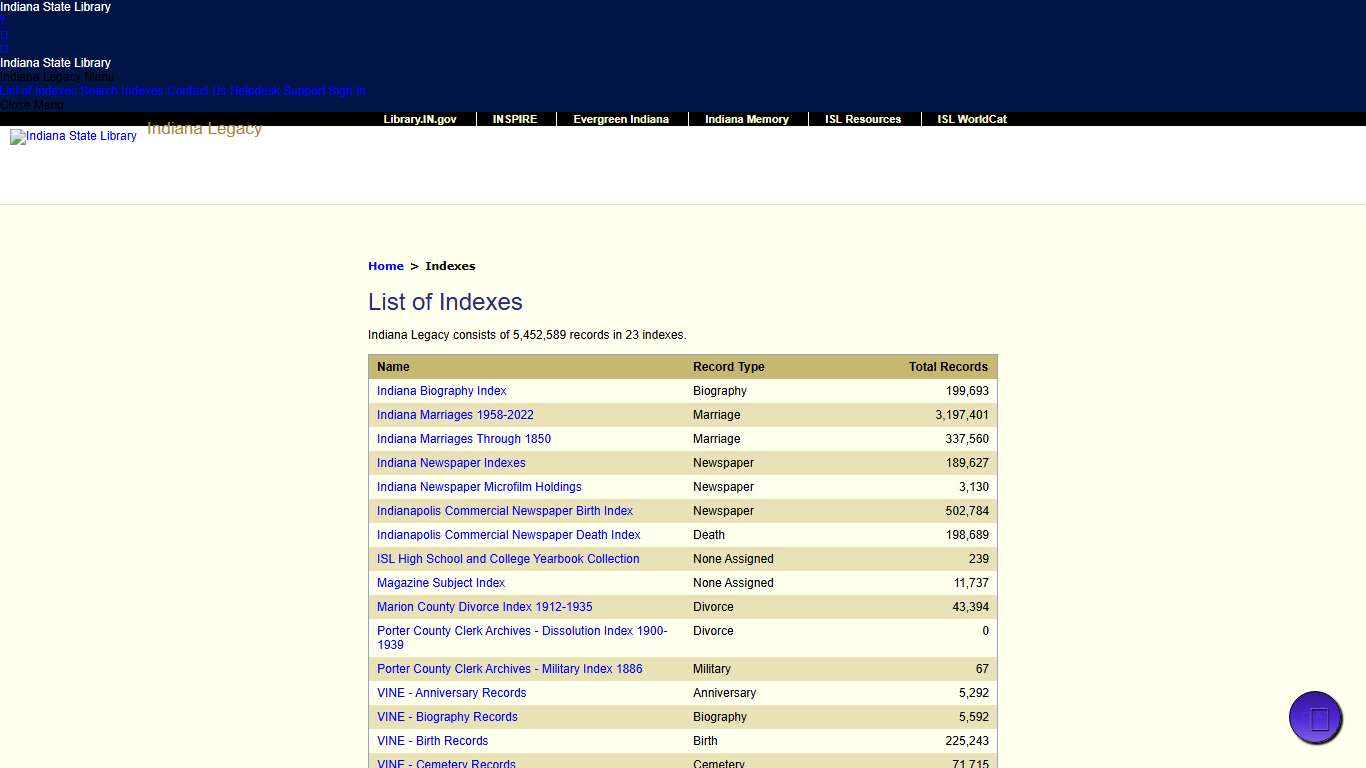Image resolution: width=1366 pixels, height=768 pixels.
Task: Open the Indiana Biography Index
Action: (x=441, y=391)
